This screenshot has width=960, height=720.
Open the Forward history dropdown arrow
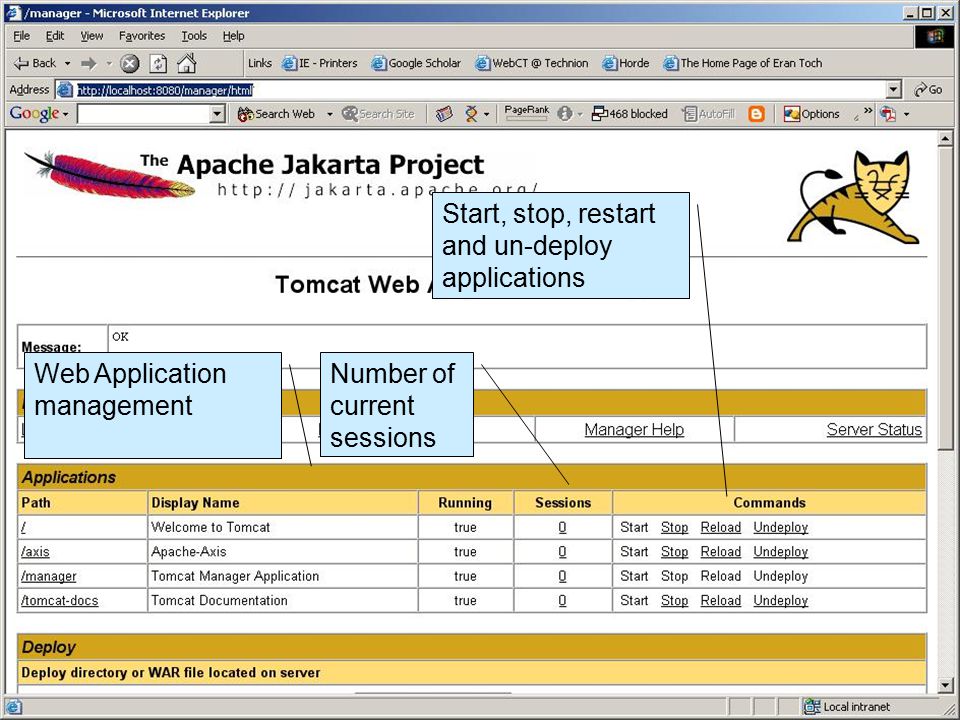[x=109, y=63]
